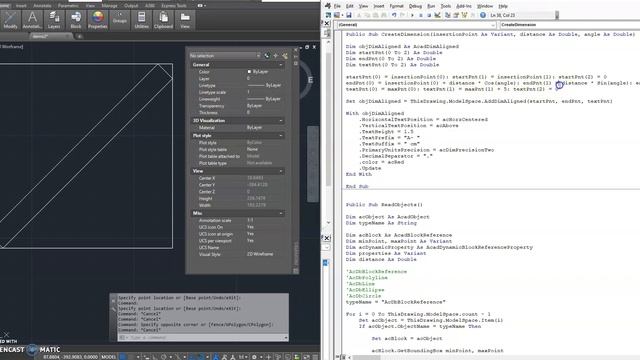Click the settings gear icon in AutoCAD status bar
640x360 pixels.
254,357
